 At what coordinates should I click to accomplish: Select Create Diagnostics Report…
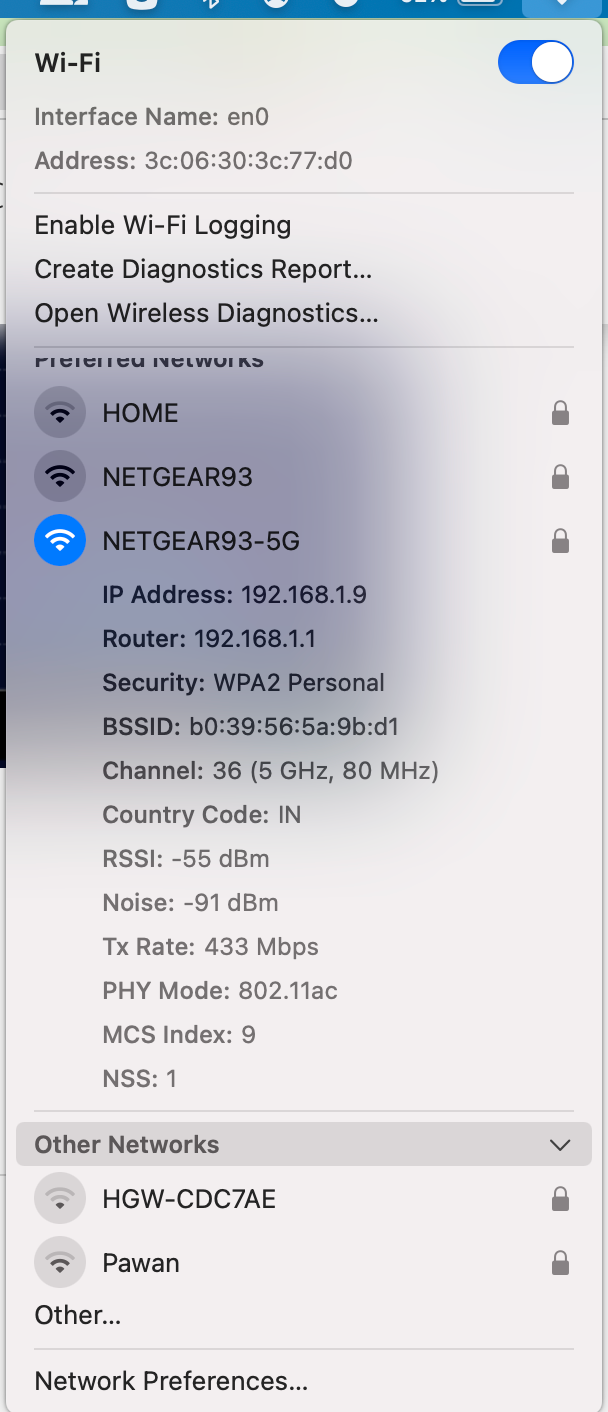[x=203, y=270]
